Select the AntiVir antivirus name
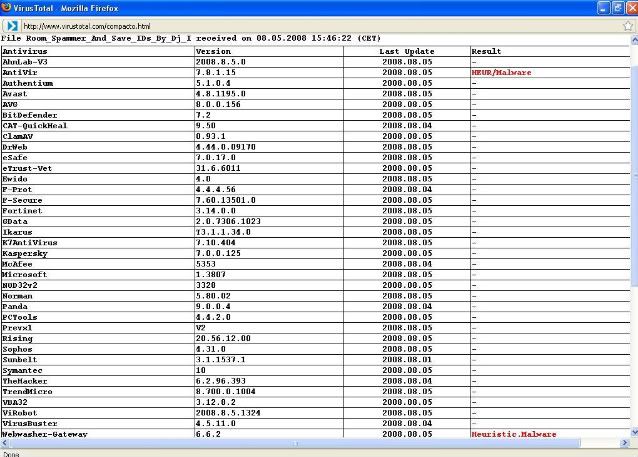This screenshot has width=638, height=457. point(20,72)
